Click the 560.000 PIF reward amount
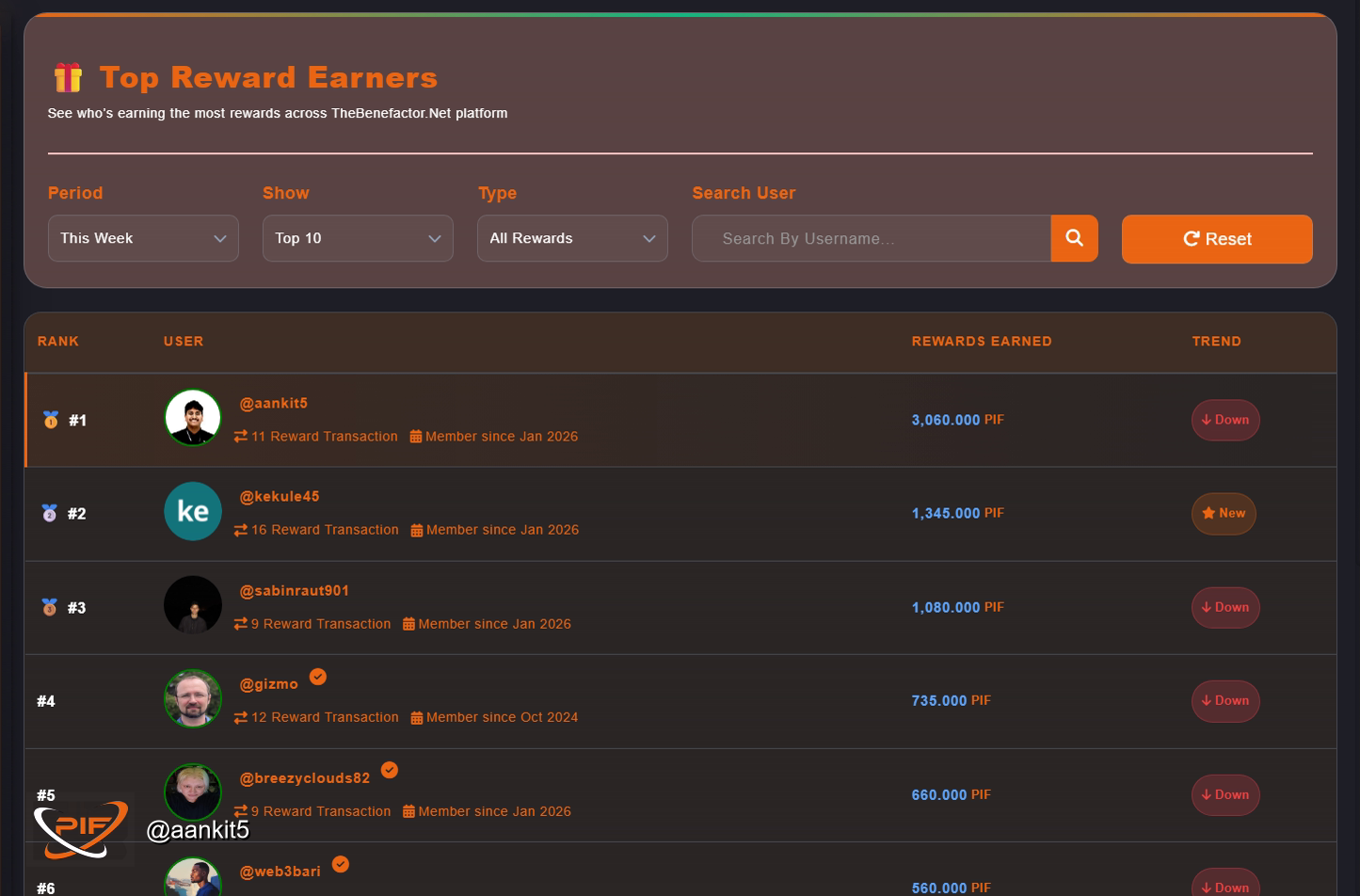Image resolution: width=1360 pixels, height=896 pixels. click(x=952, y=888)
